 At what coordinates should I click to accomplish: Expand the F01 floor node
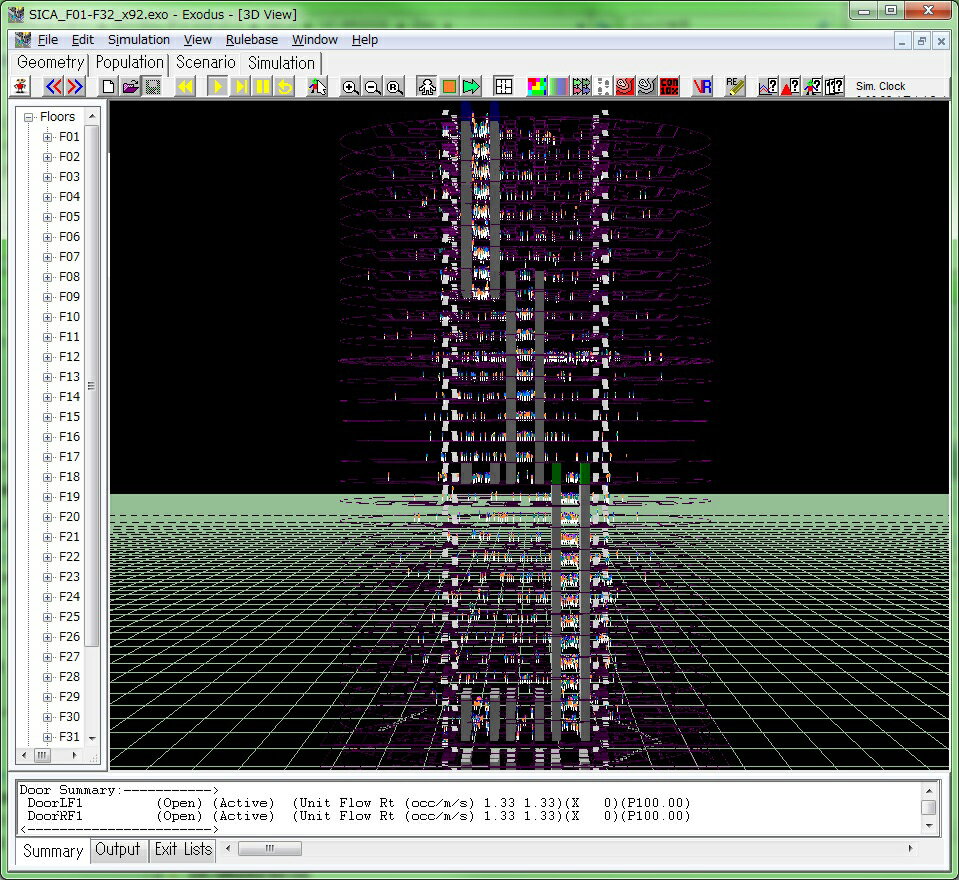(x=47, y=137)
